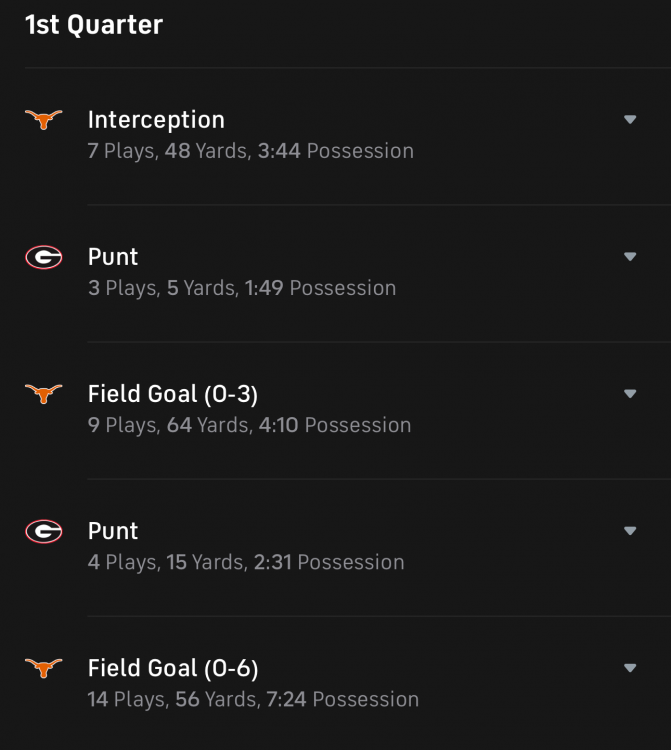Viewport: 671px width, 750px height.
Task: Select the Field Goal (0-6) drive title
Action: point(173,668)
